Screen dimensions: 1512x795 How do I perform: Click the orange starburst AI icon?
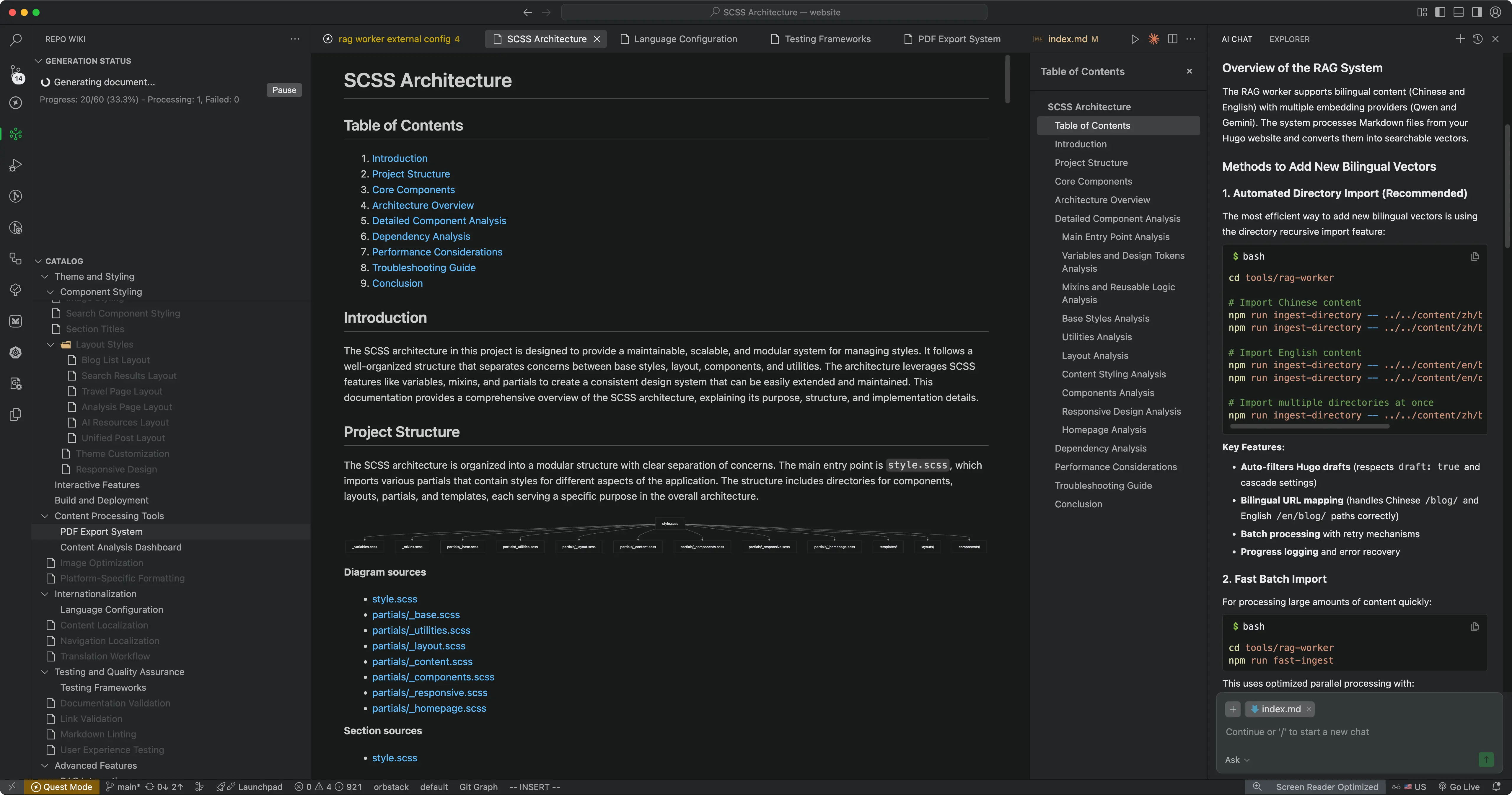pos(1153,39)
